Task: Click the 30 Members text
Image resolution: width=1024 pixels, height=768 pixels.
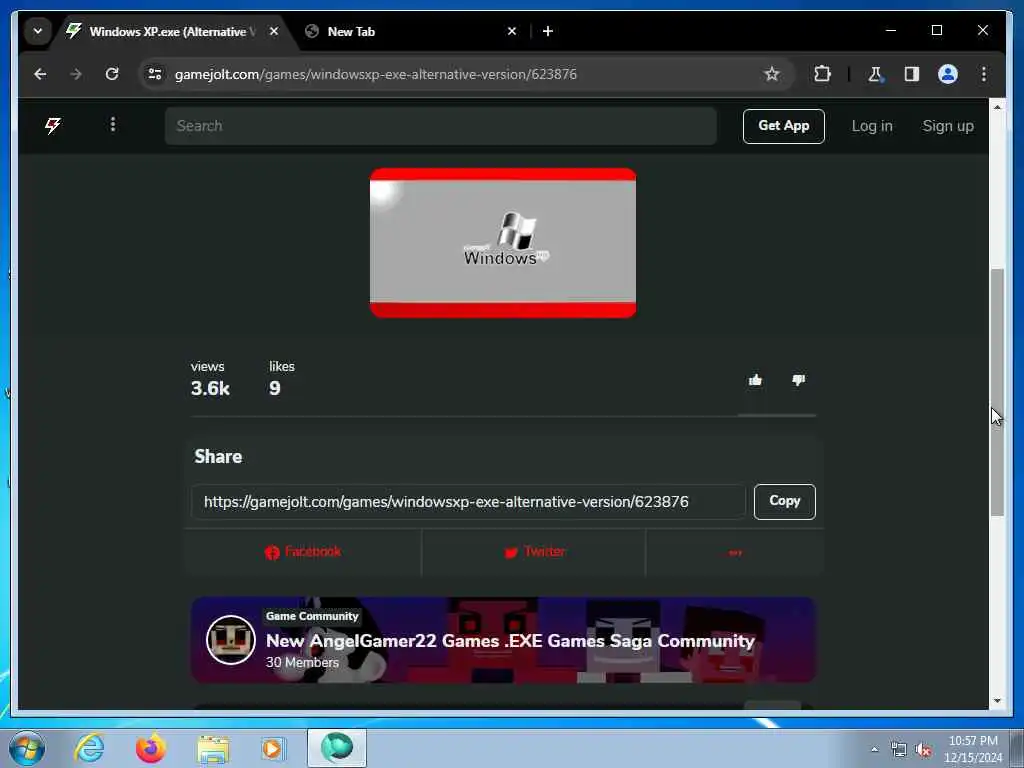Action: point(302,662)
